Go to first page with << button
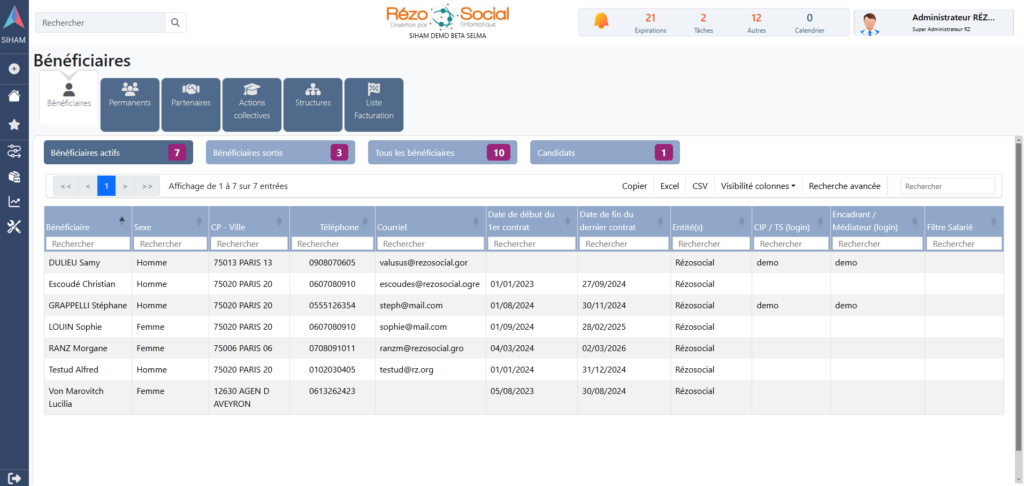Screen dimensions: 1024x486 pos(66,186)
